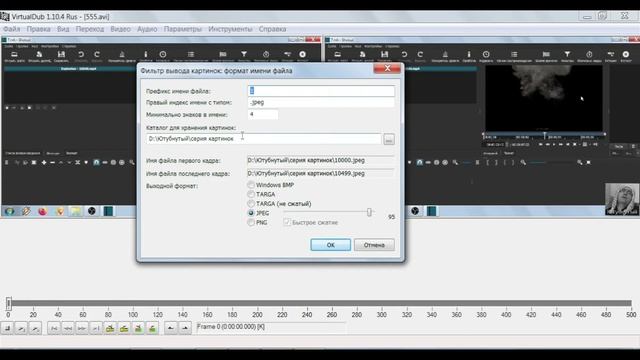640x360 pixels.
Task: Open the Параметры menu
Action: tap(183, 29)
